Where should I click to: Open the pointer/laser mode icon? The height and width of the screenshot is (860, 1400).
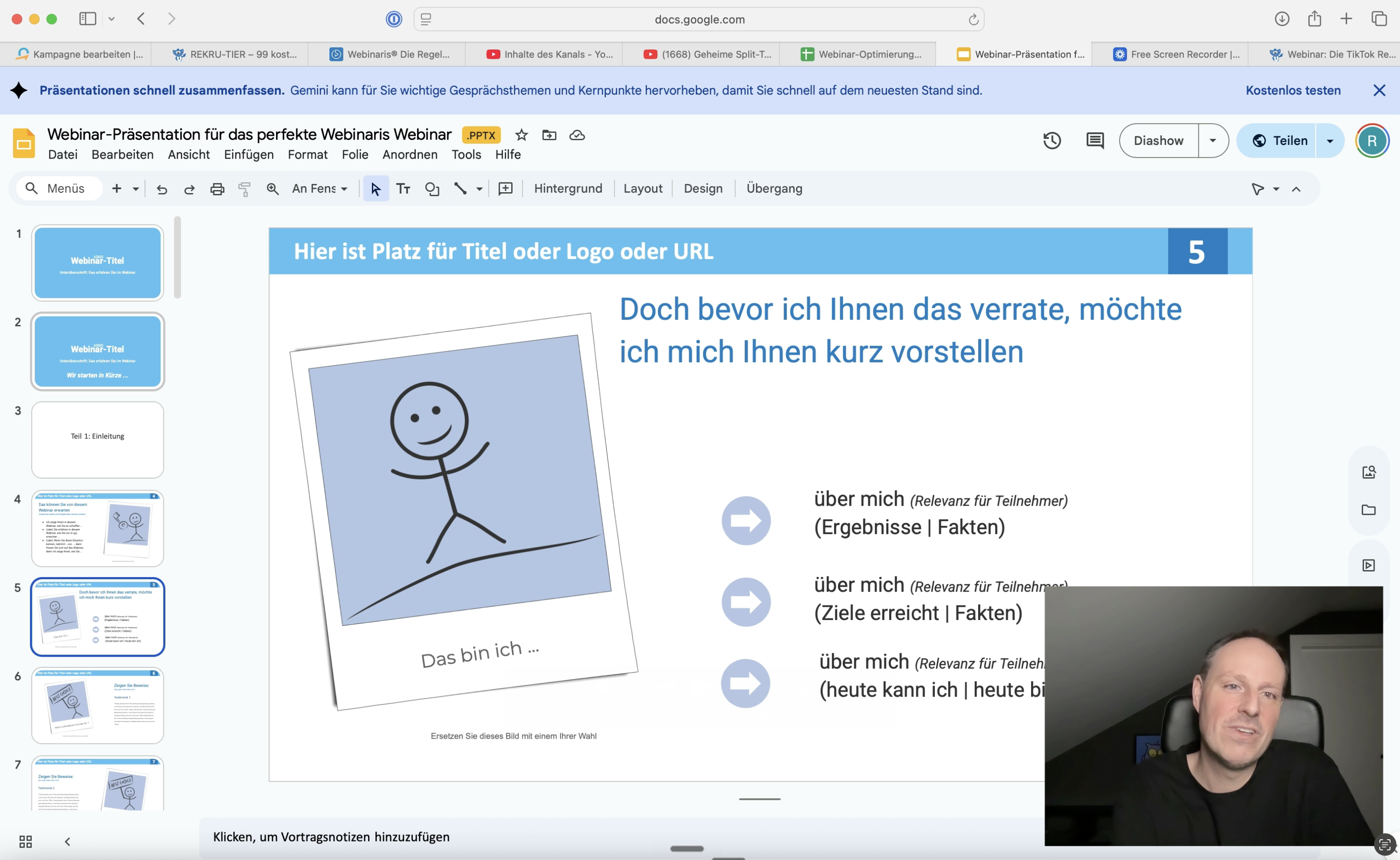tap(1257, 189)
